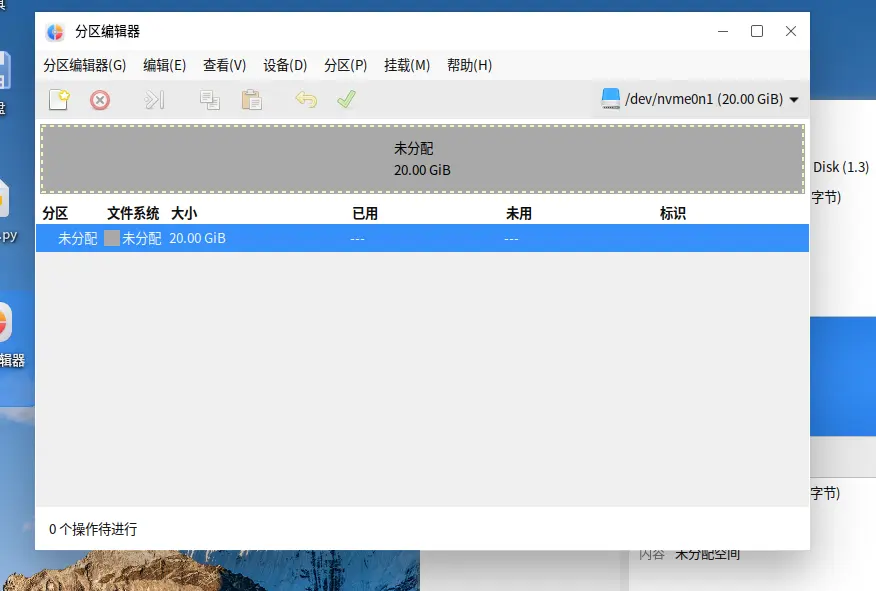Apply all operations with green checkmark
Viewport: 876px width, 591px height.
(x=346, y=99)
